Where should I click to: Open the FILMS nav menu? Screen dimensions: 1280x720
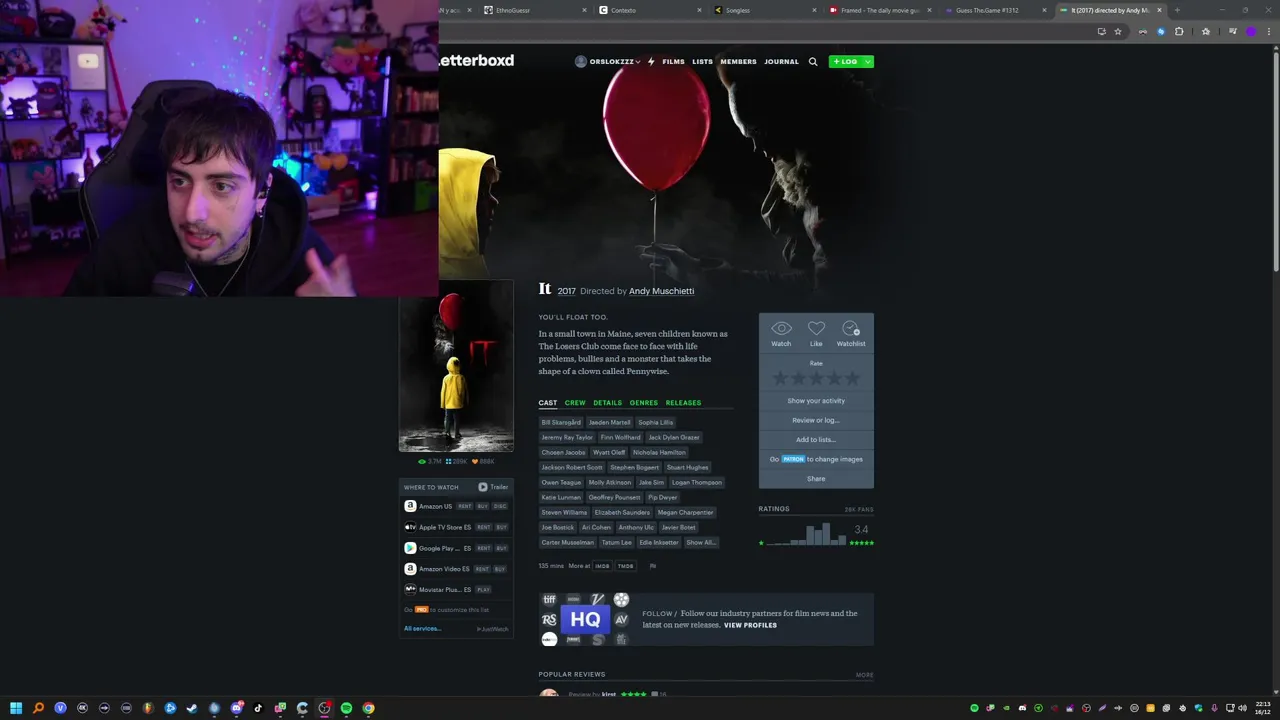click(x=673, y=62)
